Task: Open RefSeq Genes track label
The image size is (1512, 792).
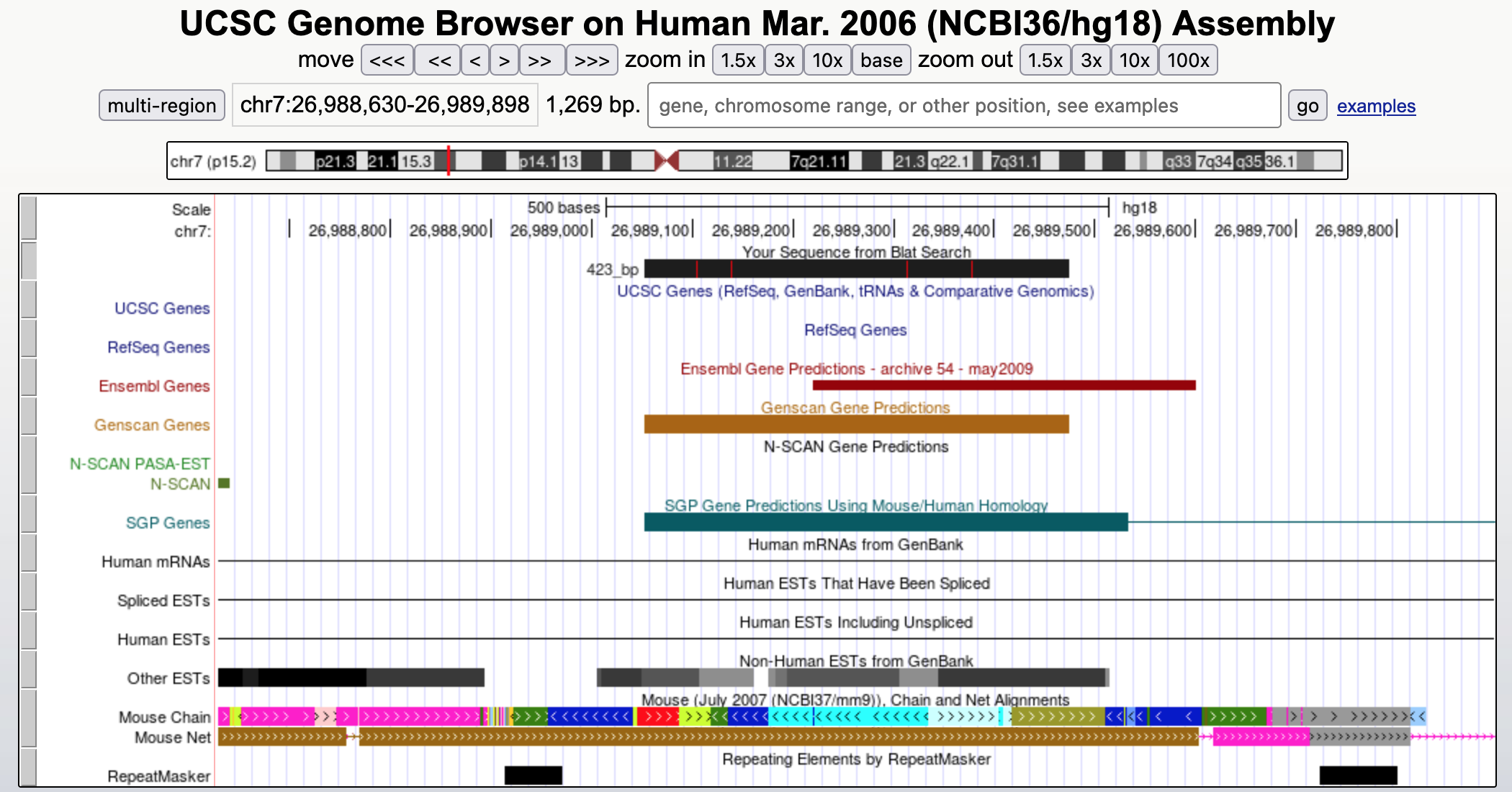Action: [x=158, y=347]
